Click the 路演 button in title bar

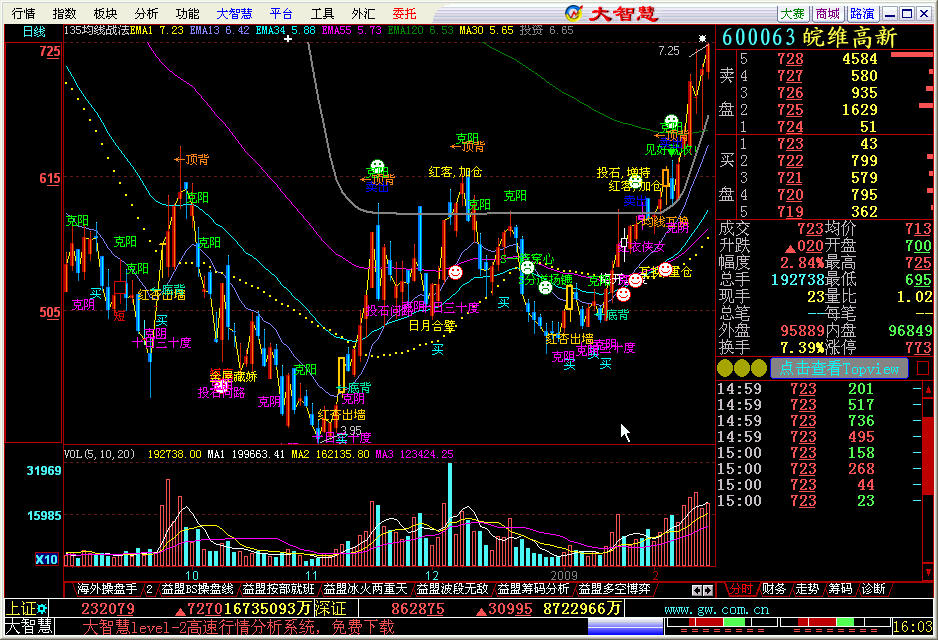[x=863, y=13]
